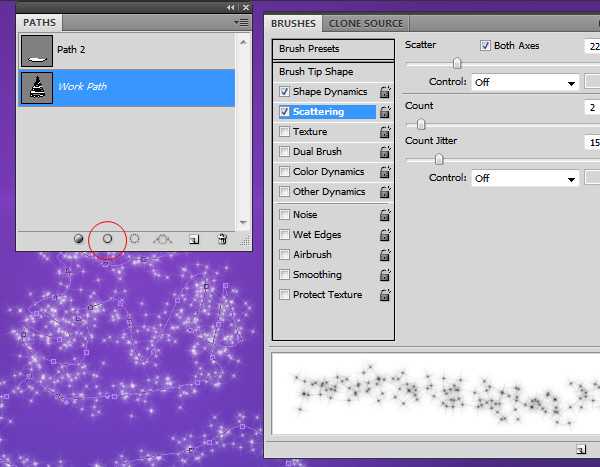Image resolution: width=600 pixels, height=467 pixels.
Task: Open Brush Presets section
Action: click(334, 49)
